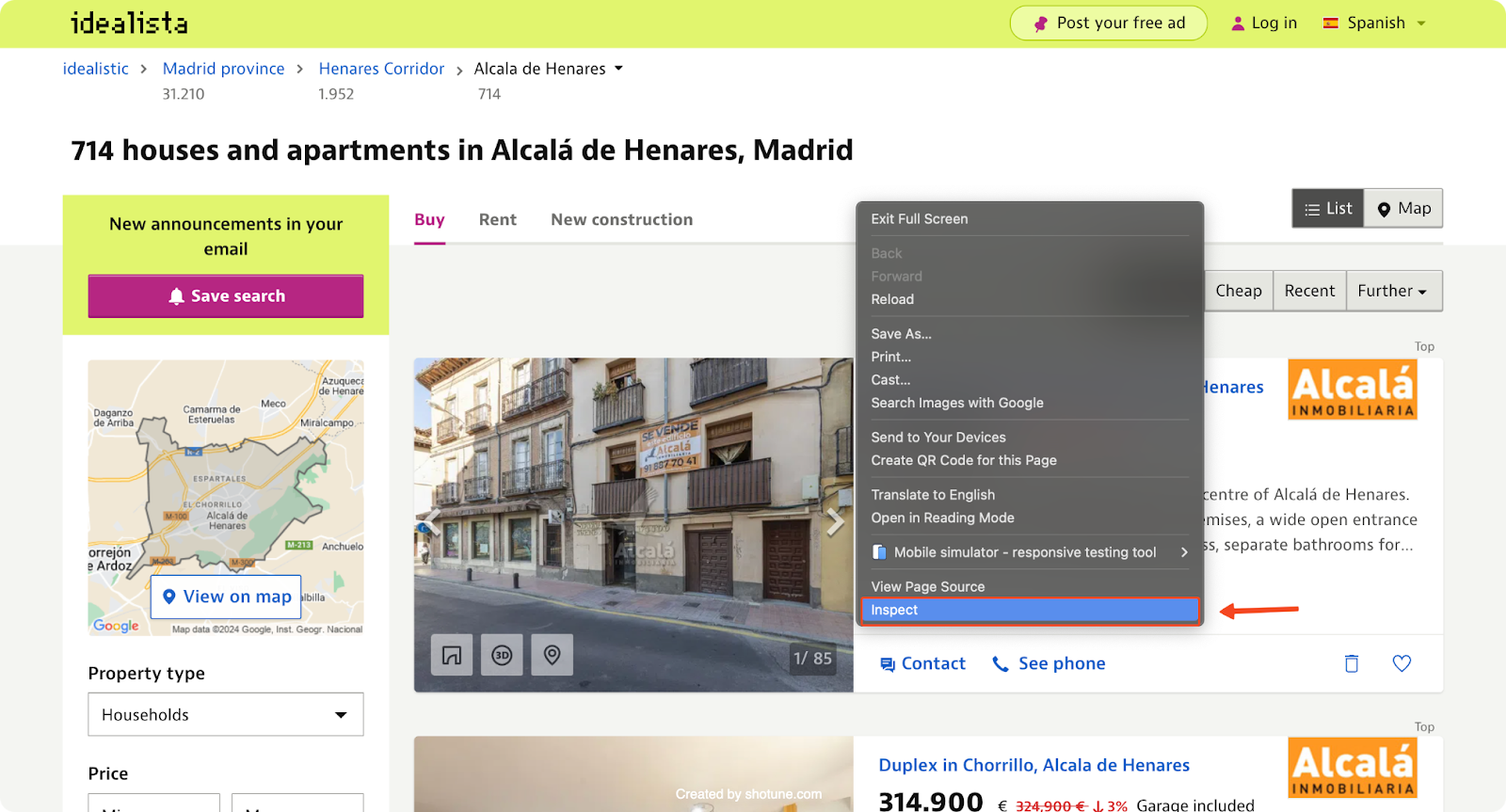The image size is (1506, 812).
Task: Click the pushpin icon on Post your free ad
Action: pos(1040,24)
